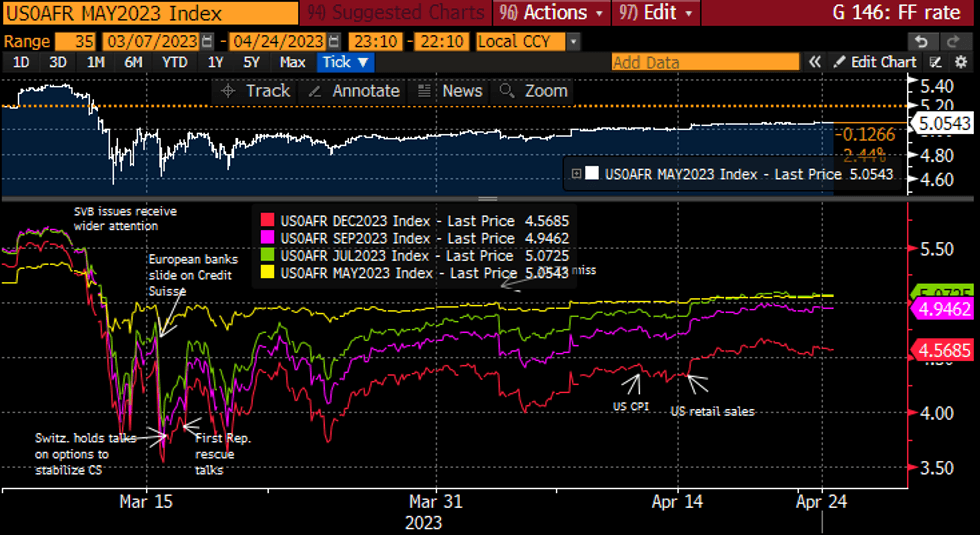Viewport: 980px width, 535px height.
Task: Switch to the 6M range
Action: (x=132, y=62)
